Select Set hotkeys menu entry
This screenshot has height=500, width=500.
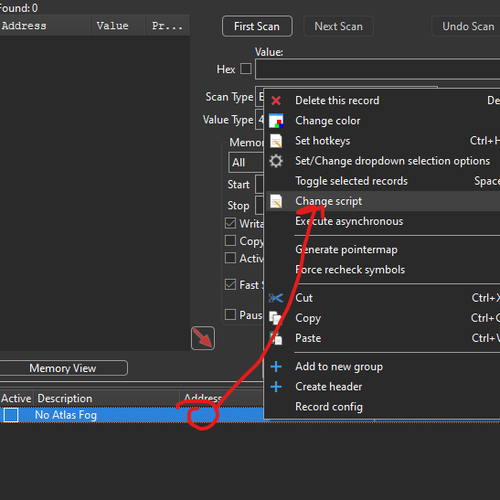point(383,141)
